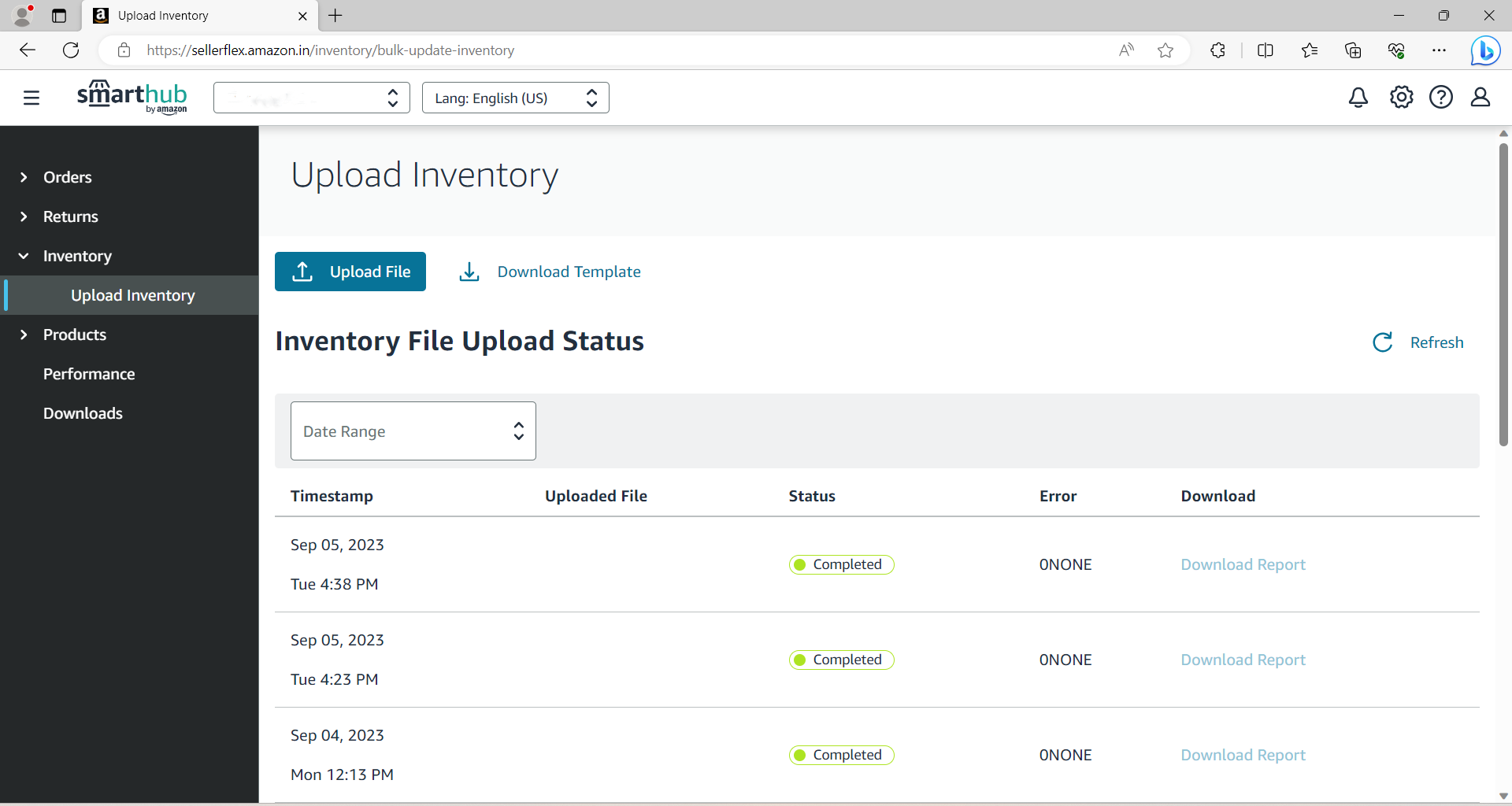Open the settings gear icon
The height and width of the screenshot is (806, 1512).
click(1402, 98)
